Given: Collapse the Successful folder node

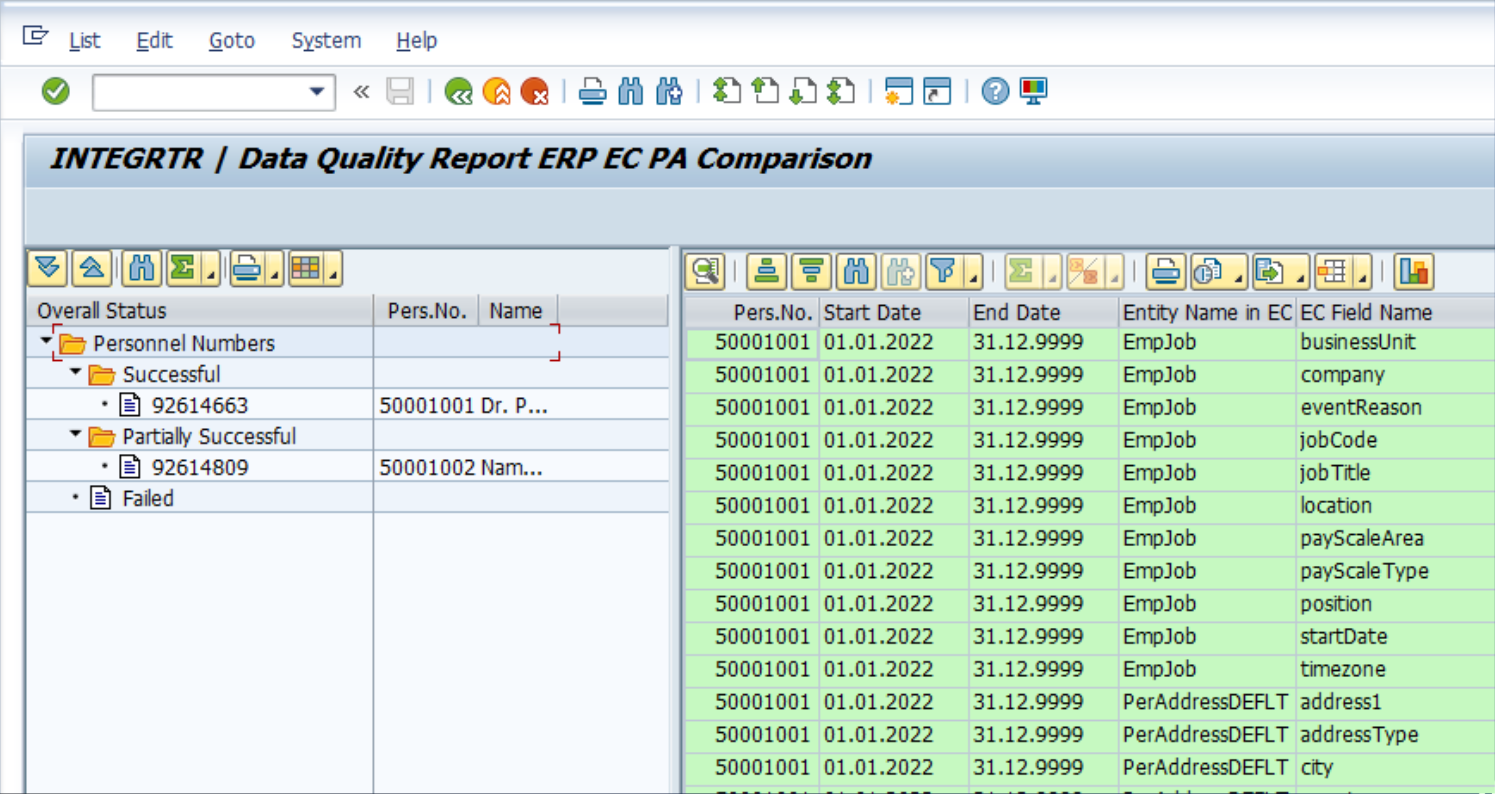Looking at the screenshot, I should pos(77,373).
